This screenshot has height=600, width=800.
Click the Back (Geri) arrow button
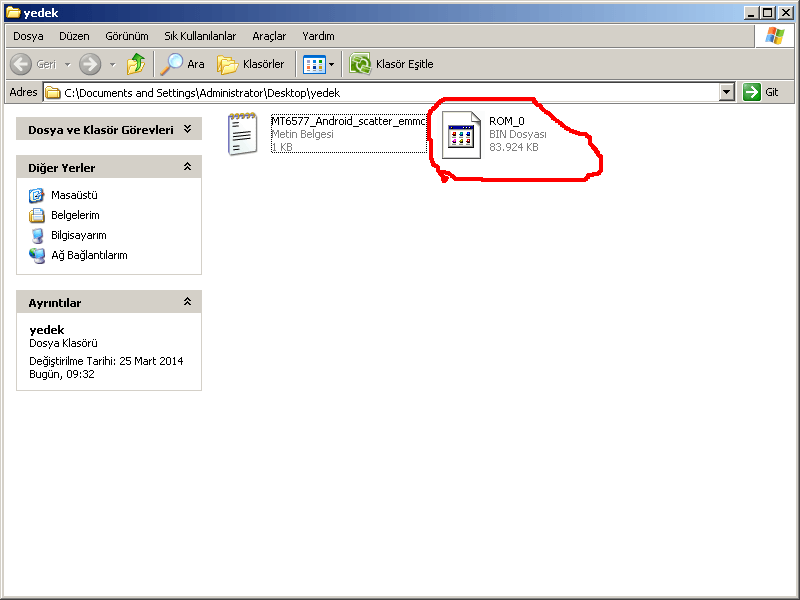point(21,64)
